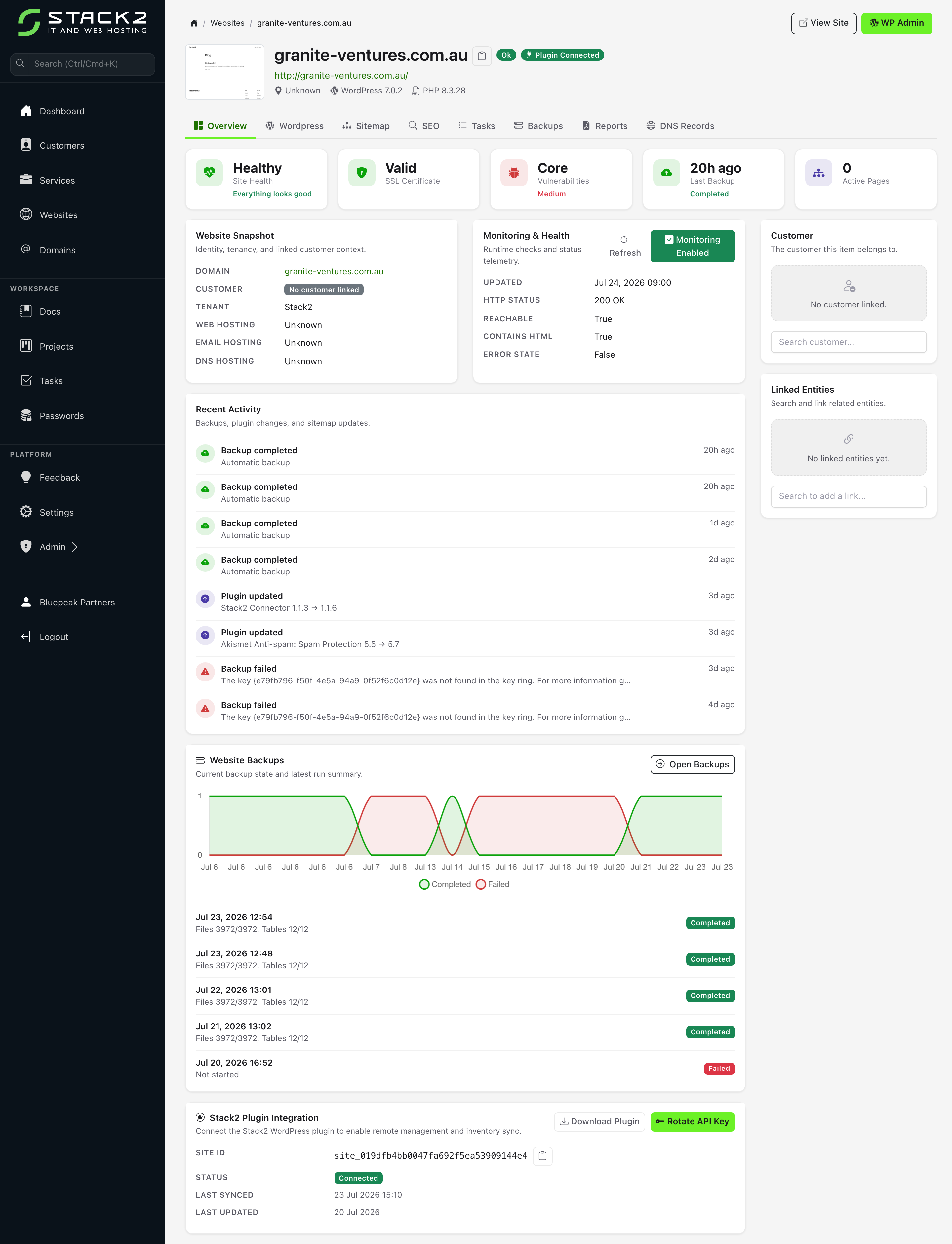Screen dimensions: 952x1244
Task: Click the granite-ventures.com.au domain link in snapshot
Action: coord(334,271)
